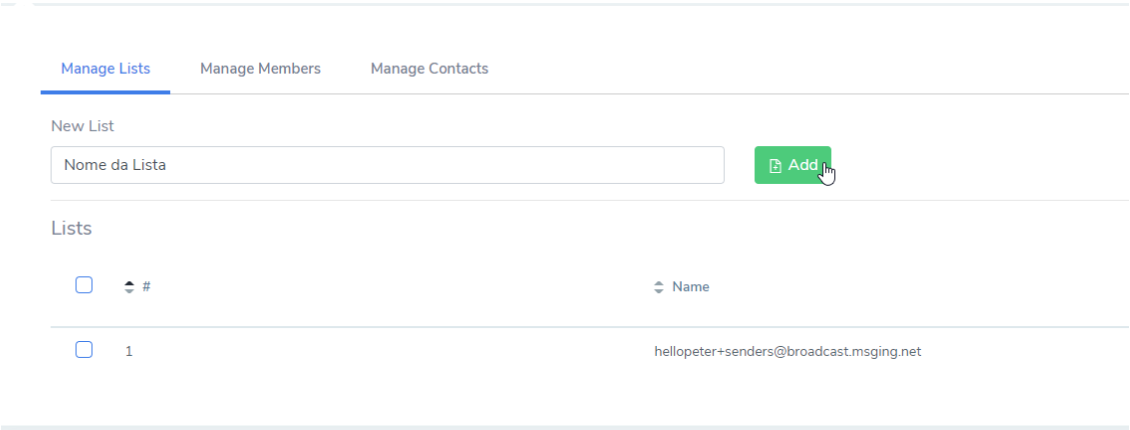
Task: Click the green Add button
Action: pyautogui.click(x=793, y=165)
